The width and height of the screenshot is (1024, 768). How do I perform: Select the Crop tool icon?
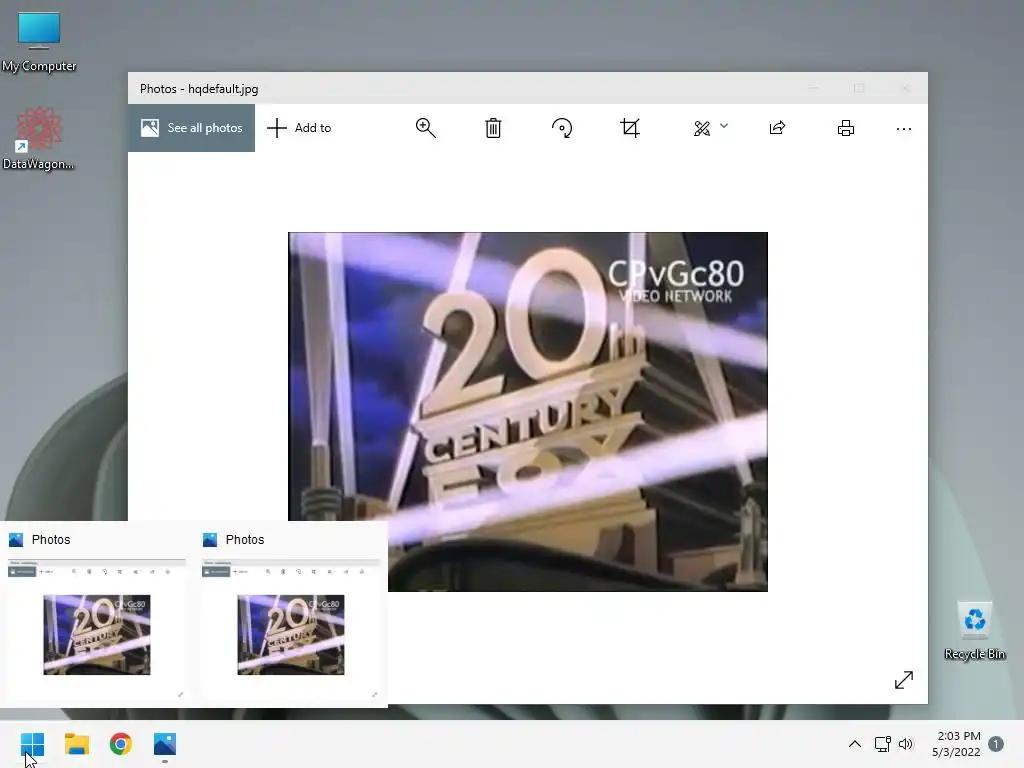coord(630,128)
